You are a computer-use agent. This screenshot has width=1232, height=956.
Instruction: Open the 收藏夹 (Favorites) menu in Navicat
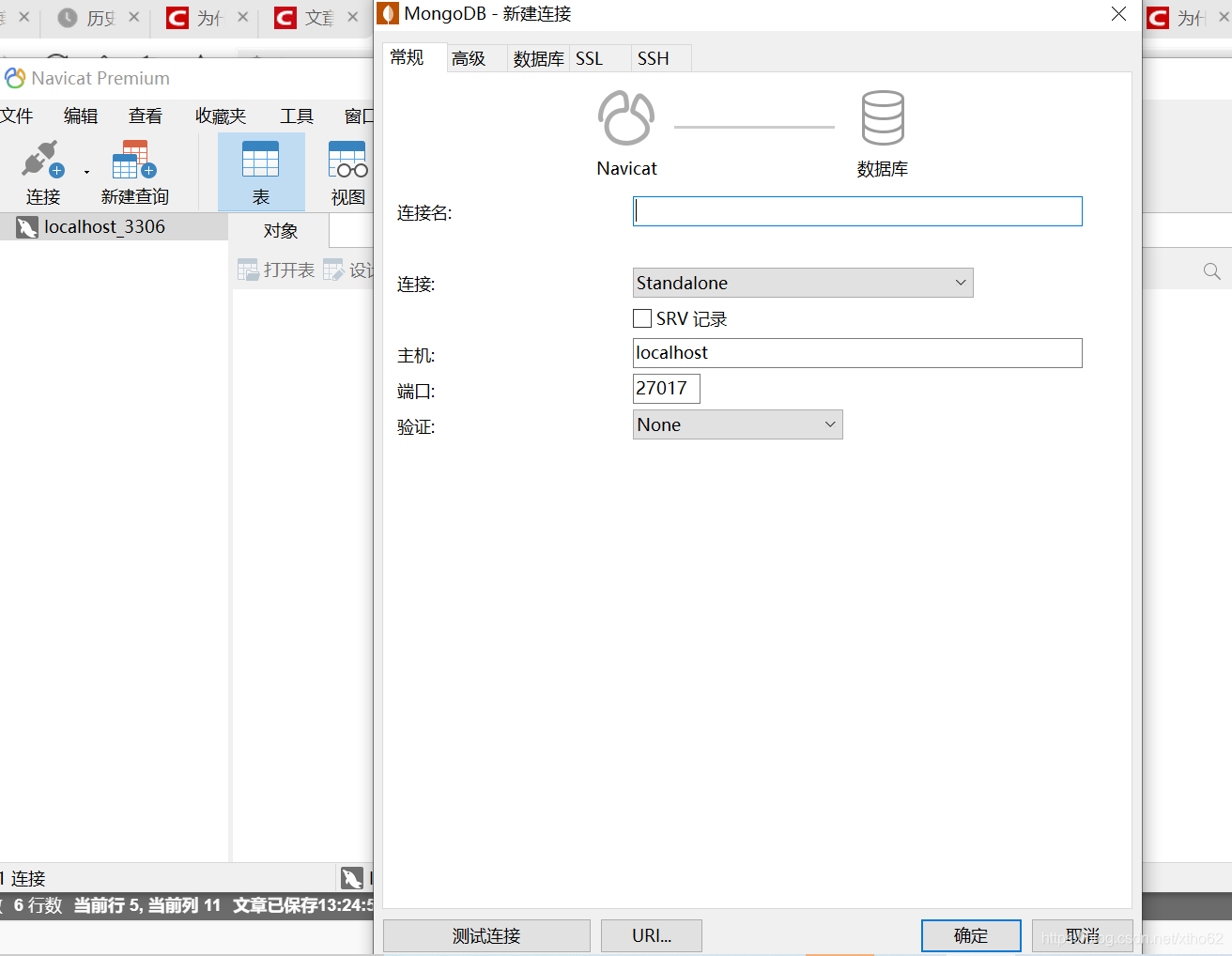[221, 116]
